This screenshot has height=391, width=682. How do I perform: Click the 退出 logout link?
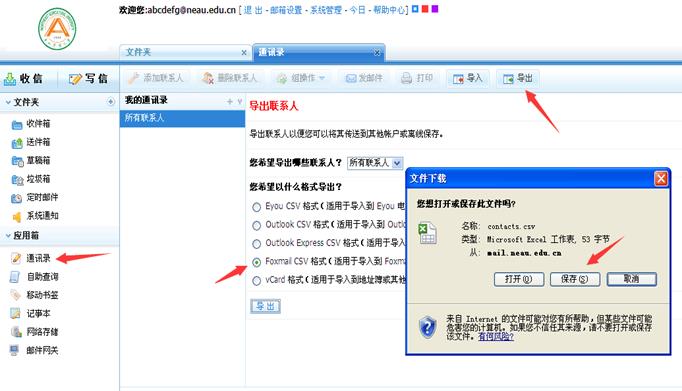click(x=253, y=10)
